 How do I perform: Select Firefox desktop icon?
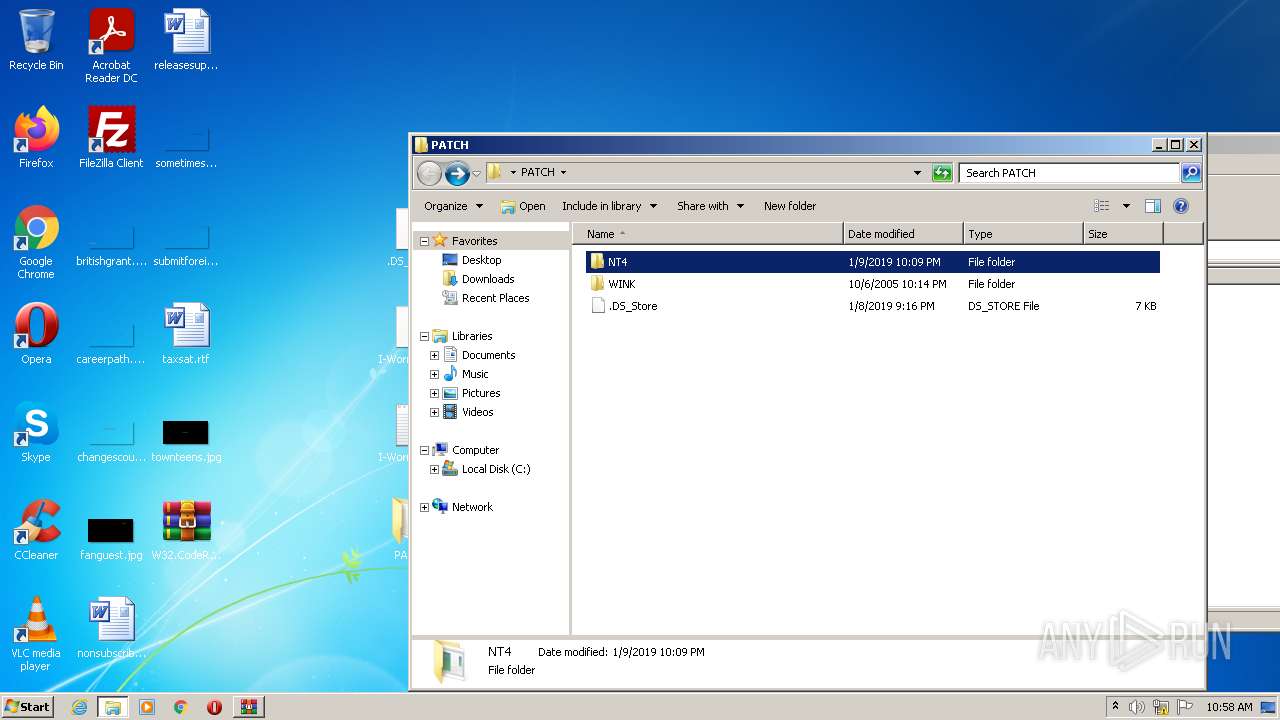point(36,138)
